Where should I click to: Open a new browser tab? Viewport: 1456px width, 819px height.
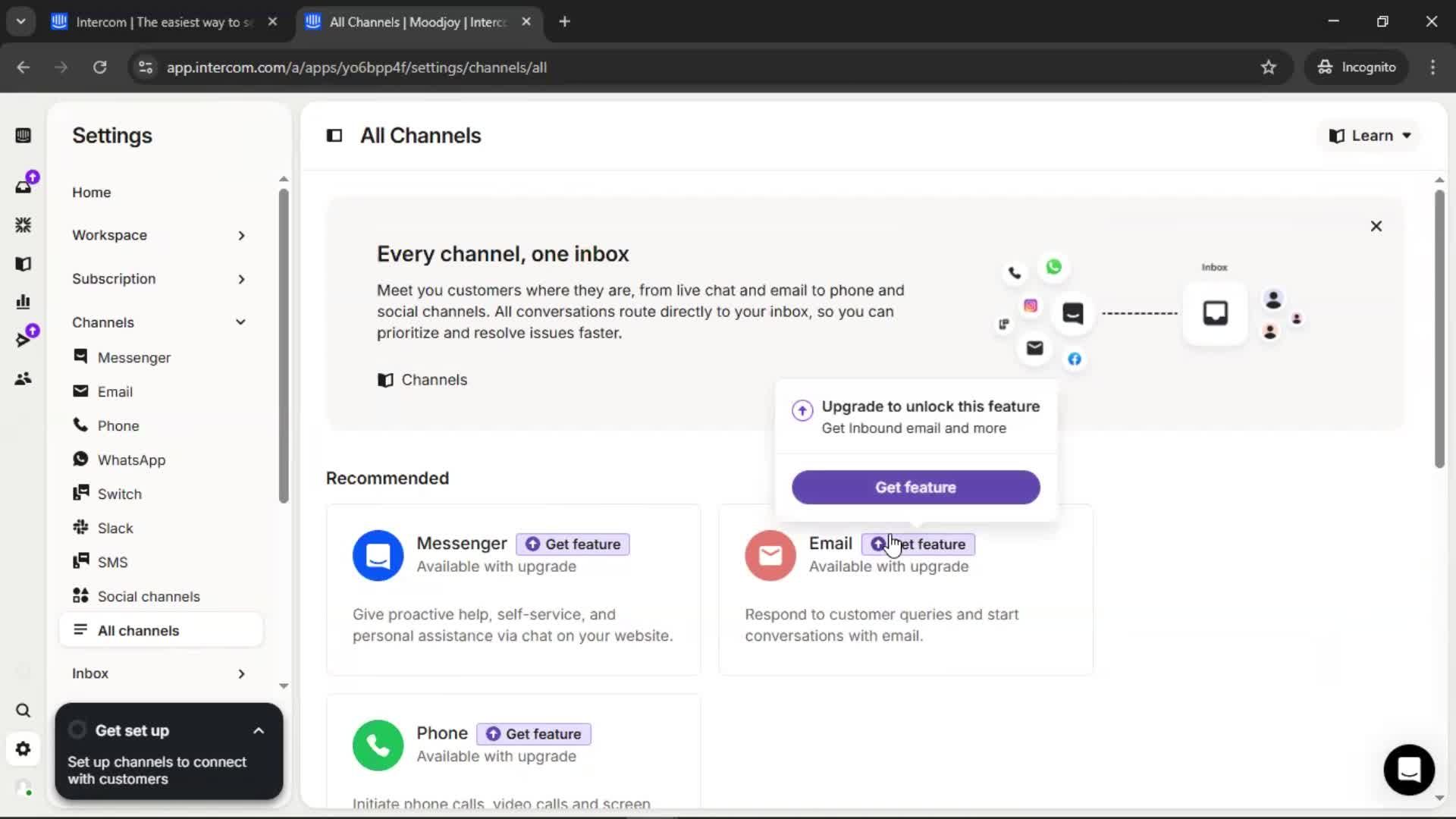[564, 22]
